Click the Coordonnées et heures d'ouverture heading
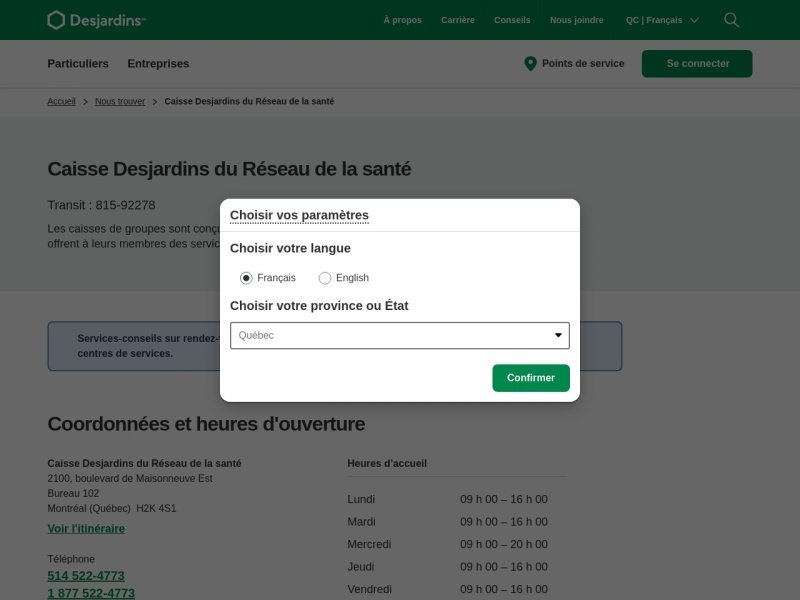Viewport: 800px width, 600px height. coord(206,424)
